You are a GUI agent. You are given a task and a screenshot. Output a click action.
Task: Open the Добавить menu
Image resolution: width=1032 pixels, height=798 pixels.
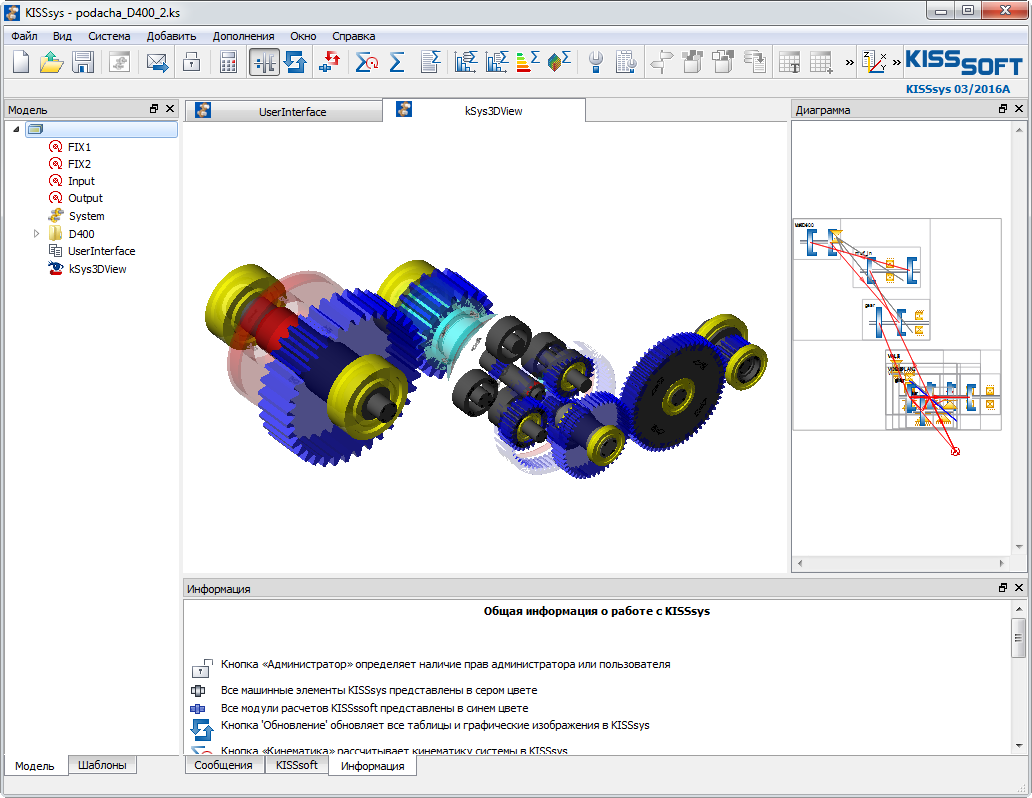[x=171, y=36]
